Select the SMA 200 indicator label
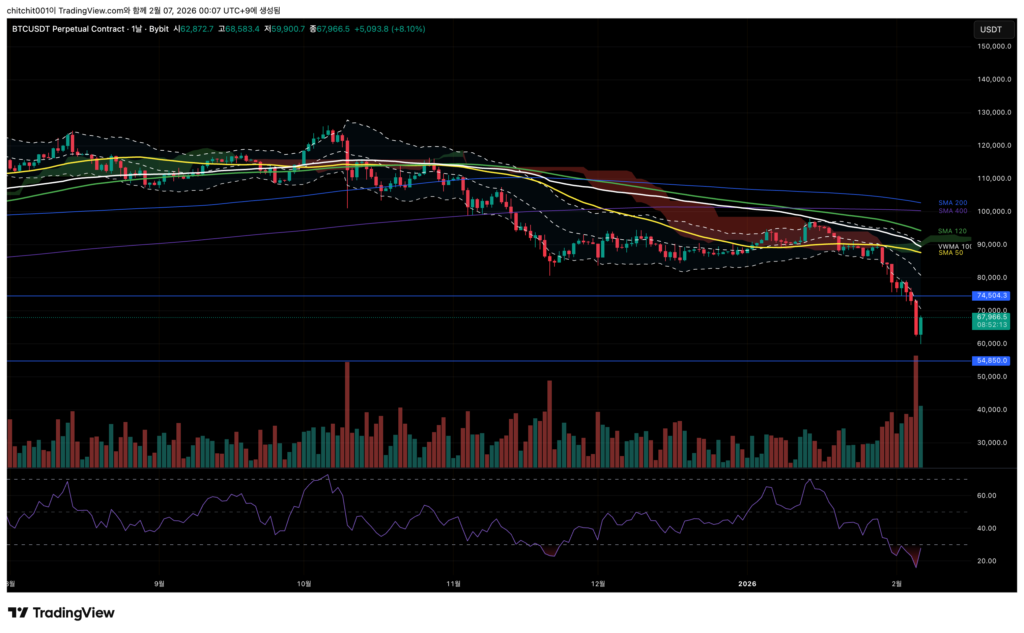This screenshot has width=1024, height=633. (952, 203)
